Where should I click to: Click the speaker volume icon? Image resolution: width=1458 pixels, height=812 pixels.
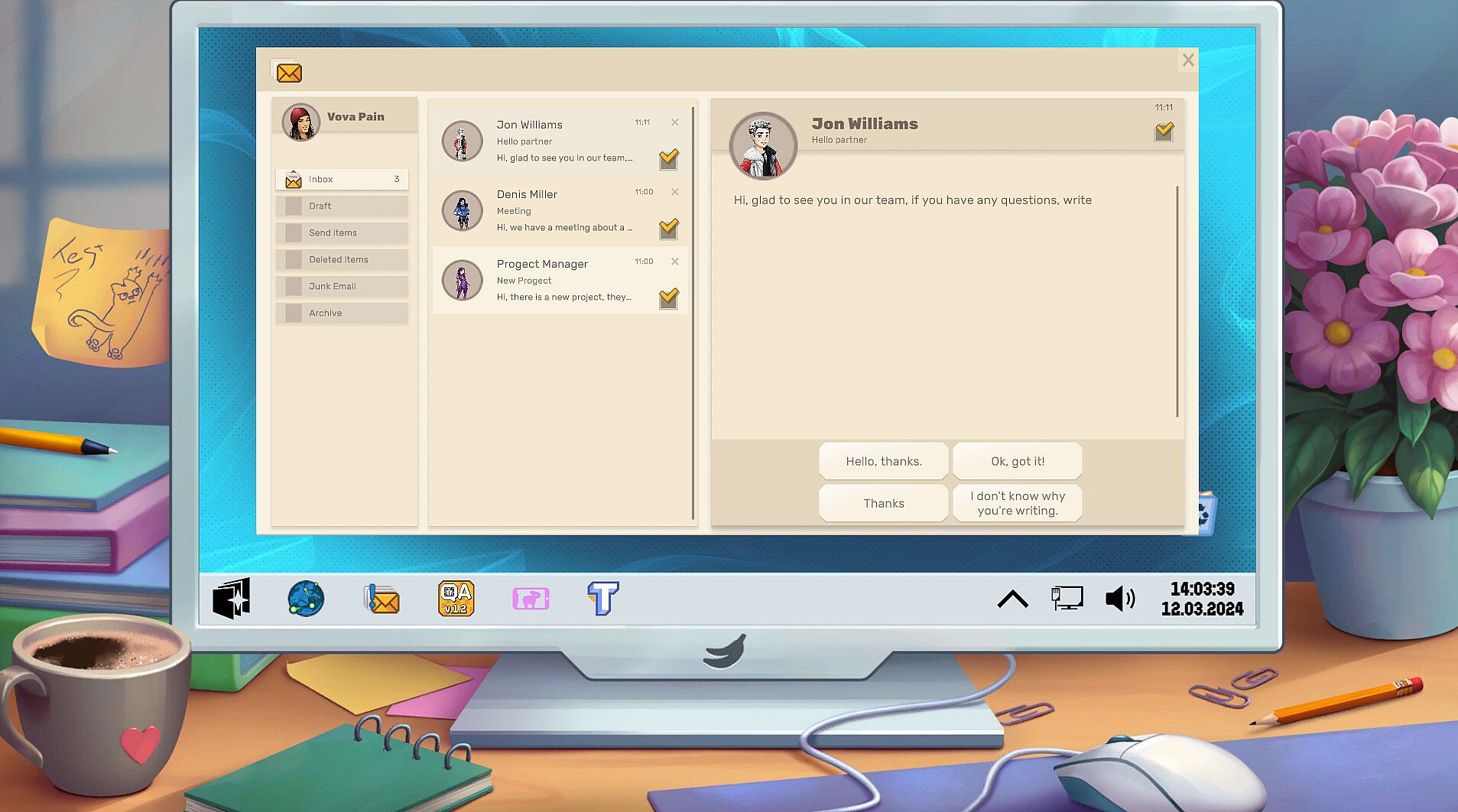point(1120,599)
